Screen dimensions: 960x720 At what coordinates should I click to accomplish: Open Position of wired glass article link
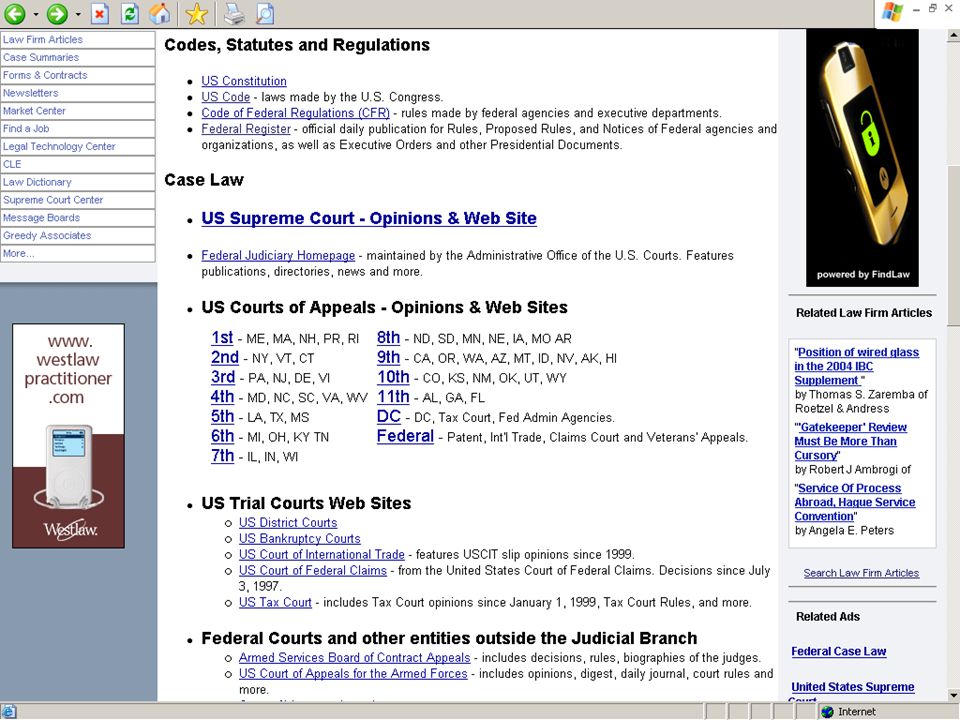point(857,366)
